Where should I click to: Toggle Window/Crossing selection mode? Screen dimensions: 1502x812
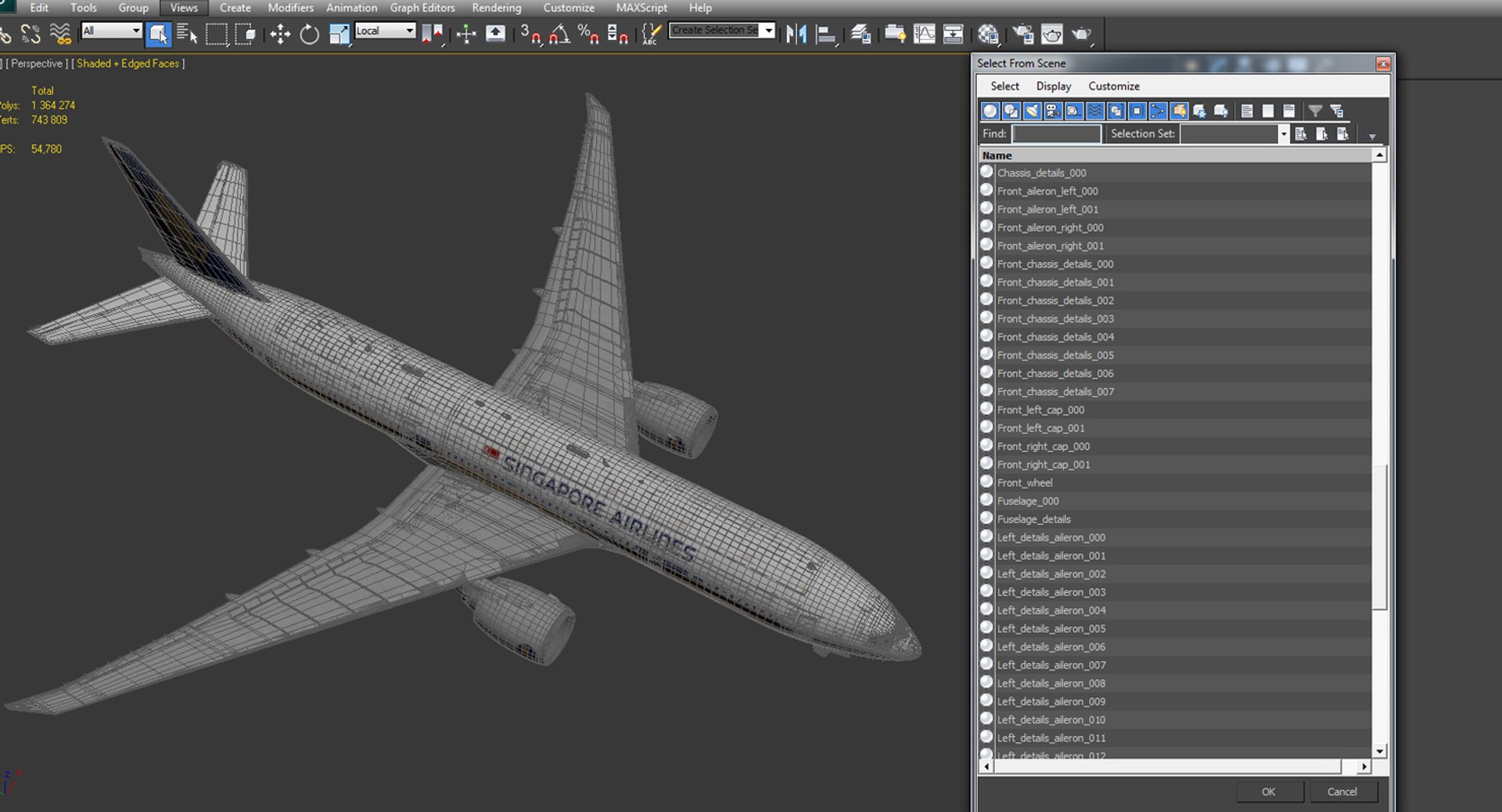[x=246, y=34]
